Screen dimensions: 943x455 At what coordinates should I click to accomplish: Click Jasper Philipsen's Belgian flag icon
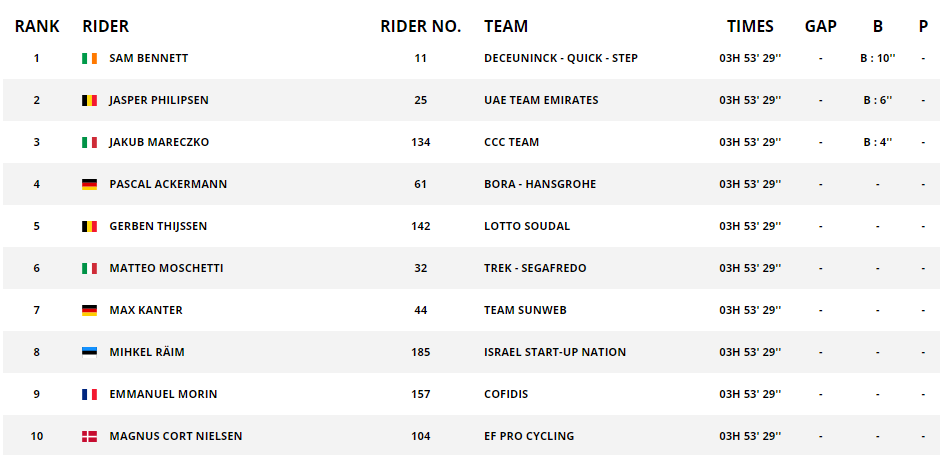tap(90, 100)
